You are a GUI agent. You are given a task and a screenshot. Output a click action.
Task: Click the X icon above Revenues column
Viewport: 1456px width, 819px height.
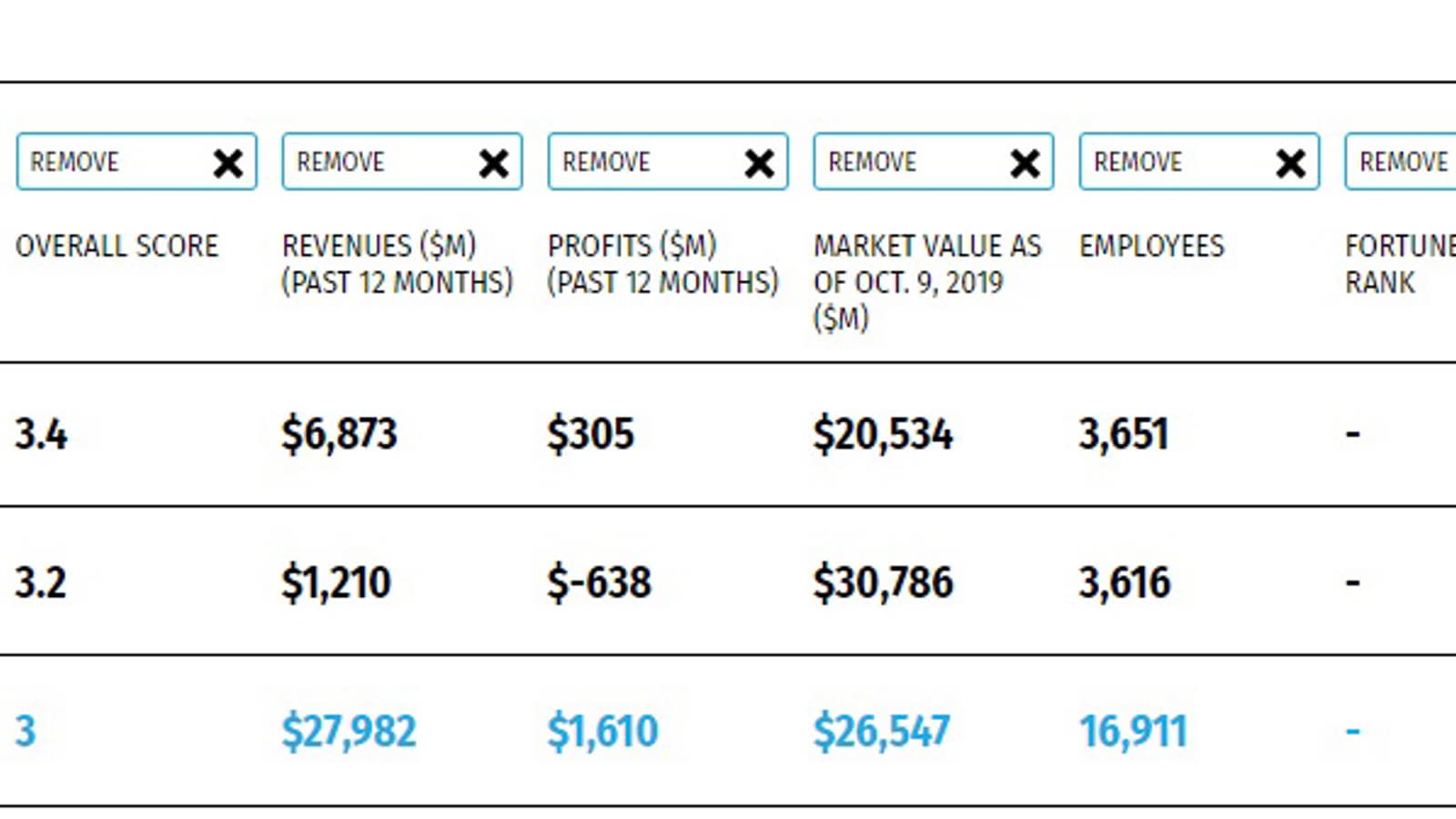493,164
